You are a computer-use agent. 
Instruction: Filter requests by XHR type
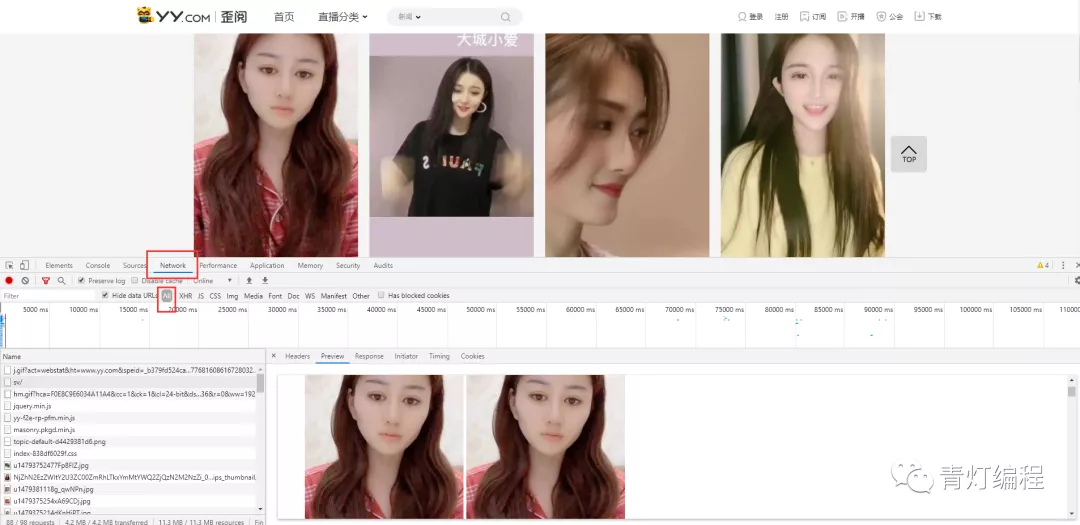185,296
